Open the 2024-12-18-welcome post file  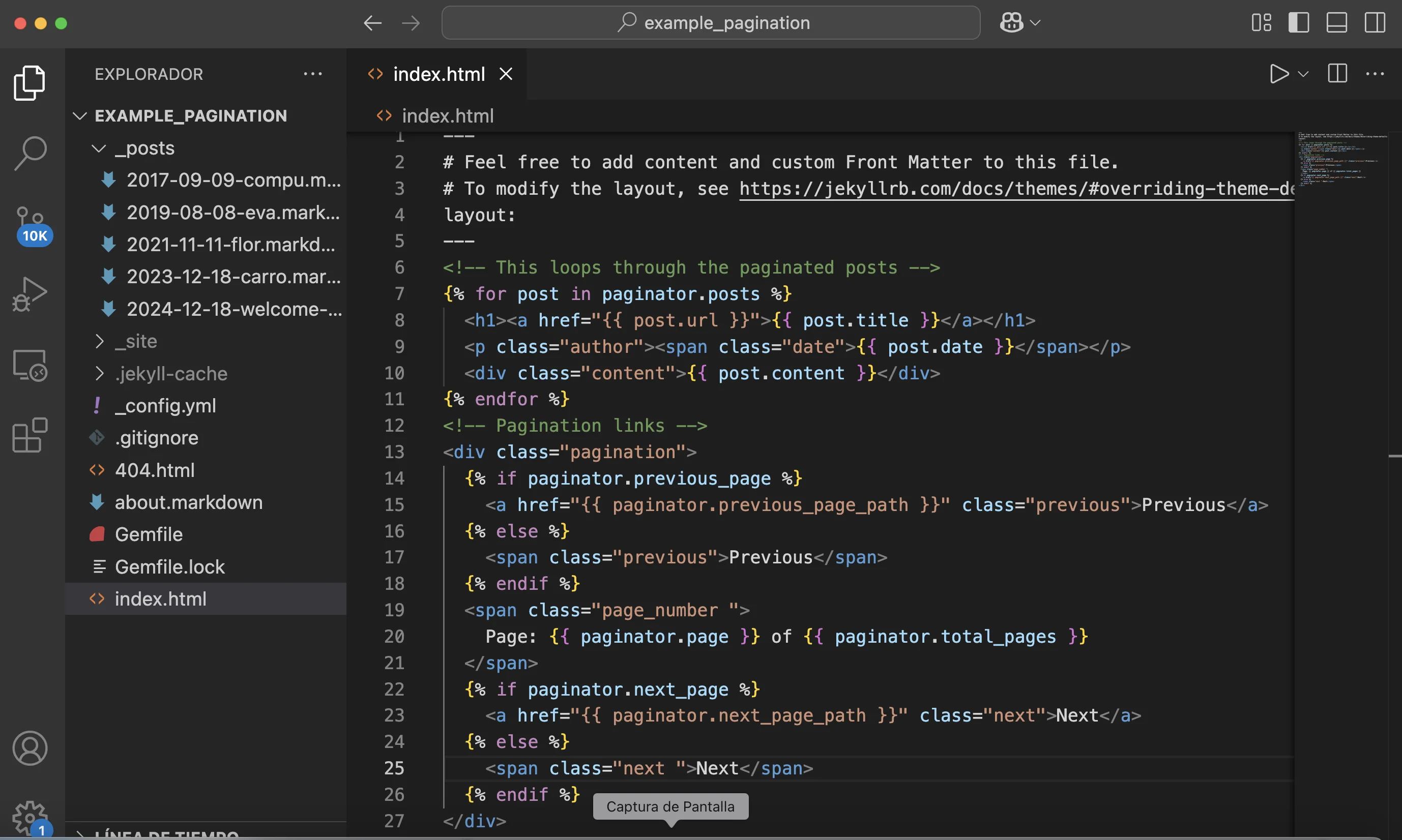tap(206, 309)
